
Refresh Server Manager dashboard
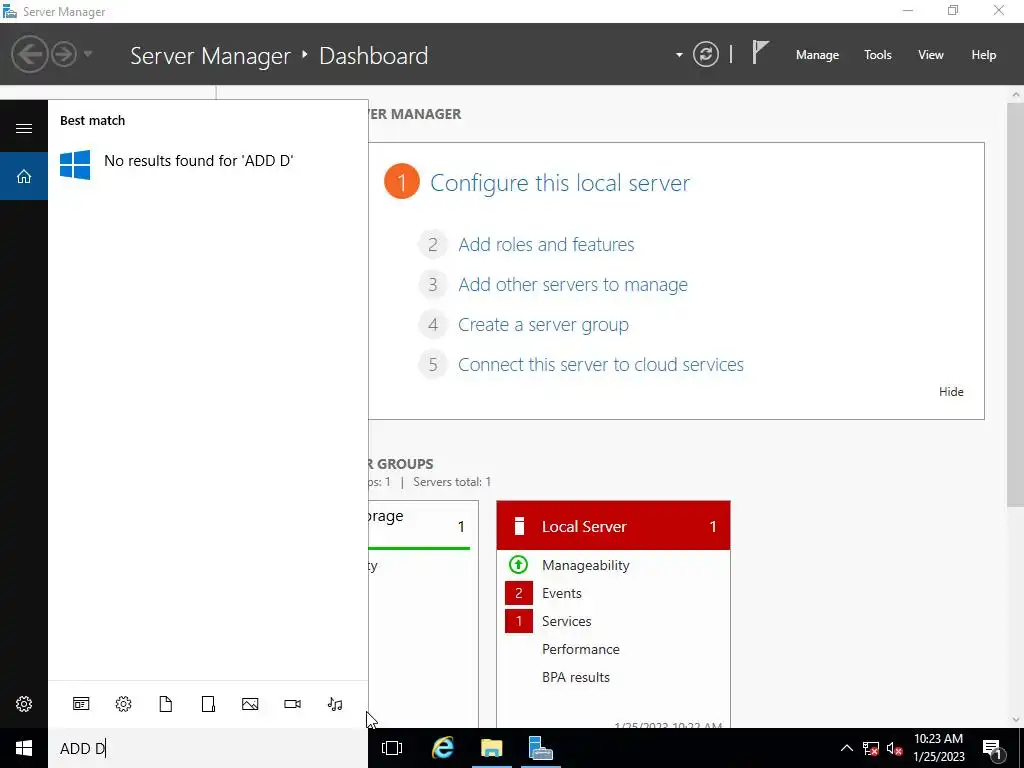point(706,54)
